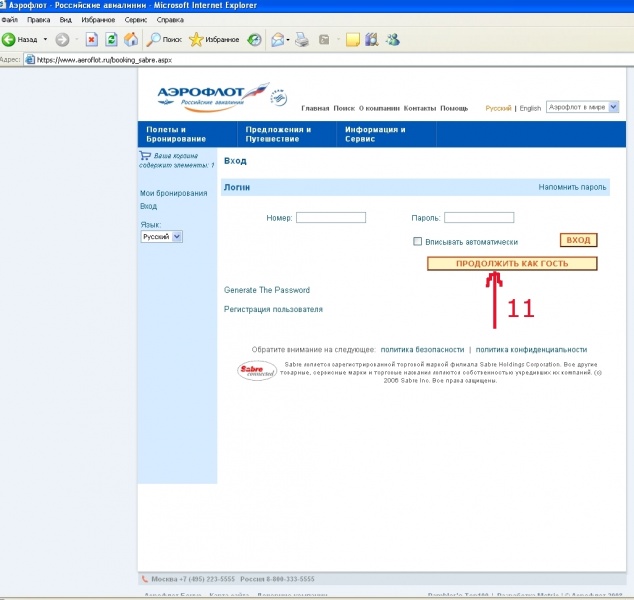Open the Язык language dropdown
This screenshot has height=600, width=634.
pyautogui.click(x=162, y=237)
